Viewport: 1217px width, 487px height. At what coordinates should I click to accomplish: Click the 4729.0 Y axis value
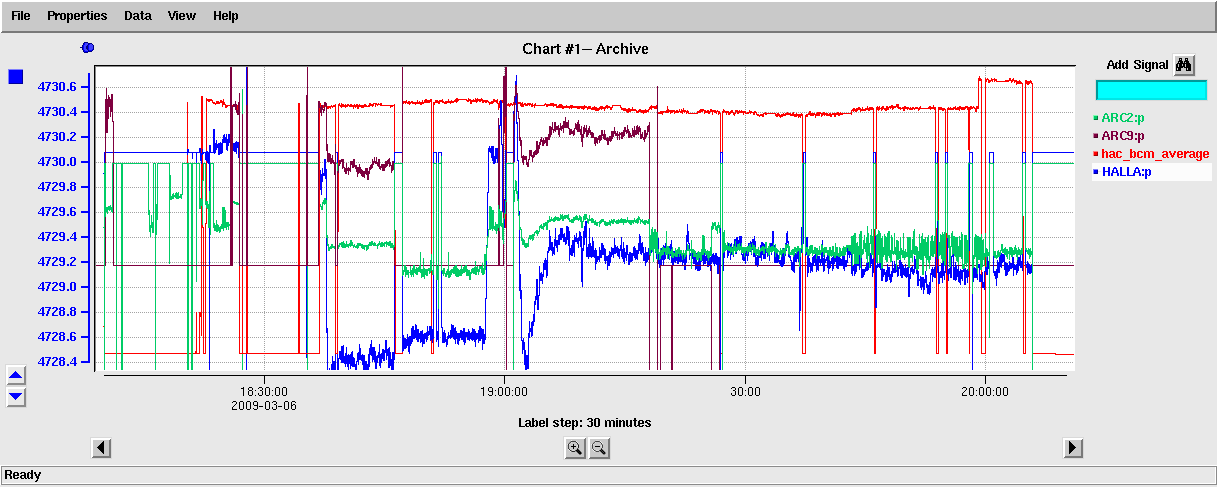click(x=58, y=287)
